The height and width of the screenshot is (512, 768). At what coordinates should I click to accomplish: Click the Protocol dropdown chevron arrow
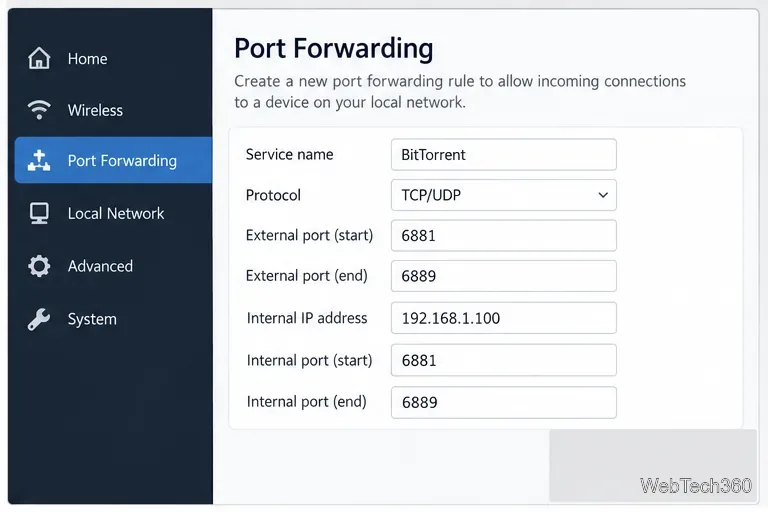click(x=603, y=195)
